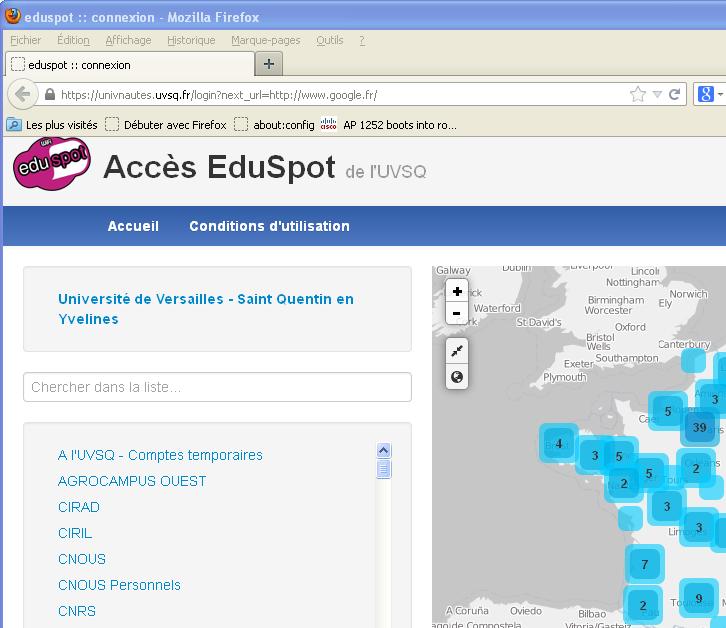Open the Outils menu
The height and width of the screenshot is (628, 726).
[330, 40]
